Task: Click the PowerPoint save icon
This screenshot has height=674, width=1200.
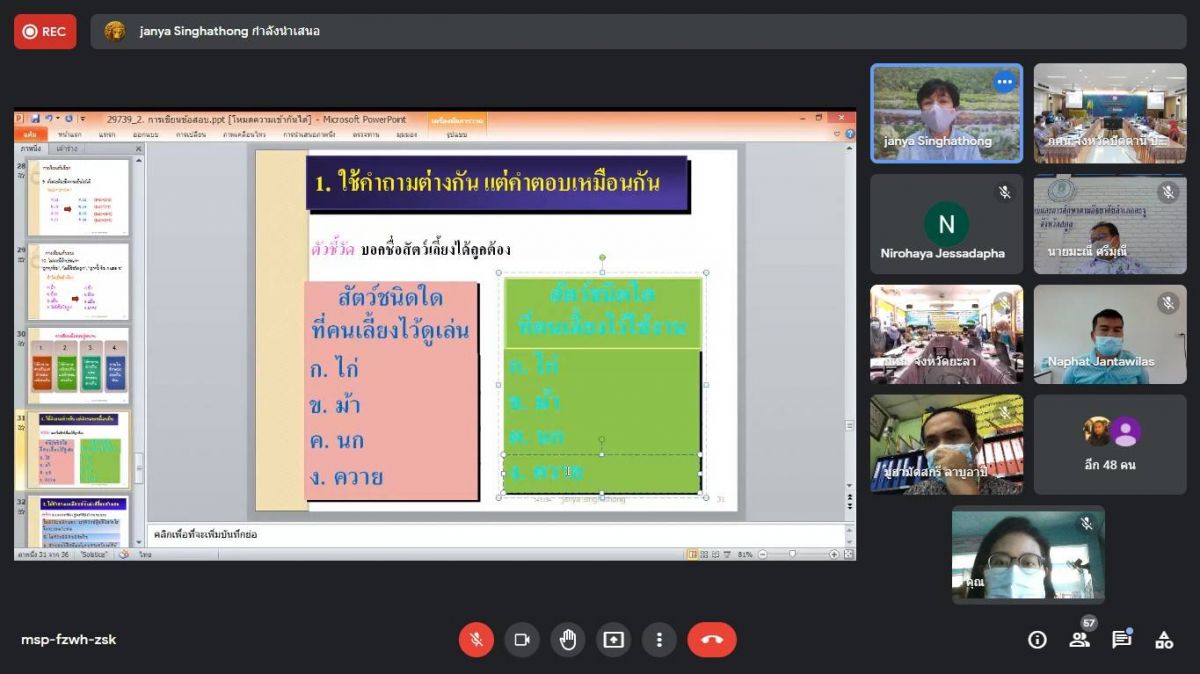Action: pyautogui.click(x=35, y=119)
